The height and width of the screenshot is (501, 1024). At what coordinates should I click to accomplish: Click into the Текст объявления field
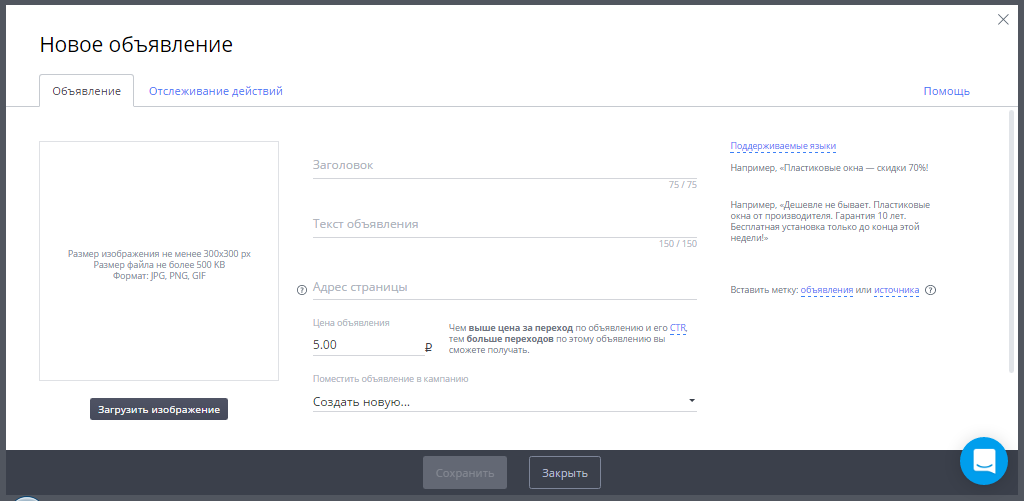(x=504, y=224)
